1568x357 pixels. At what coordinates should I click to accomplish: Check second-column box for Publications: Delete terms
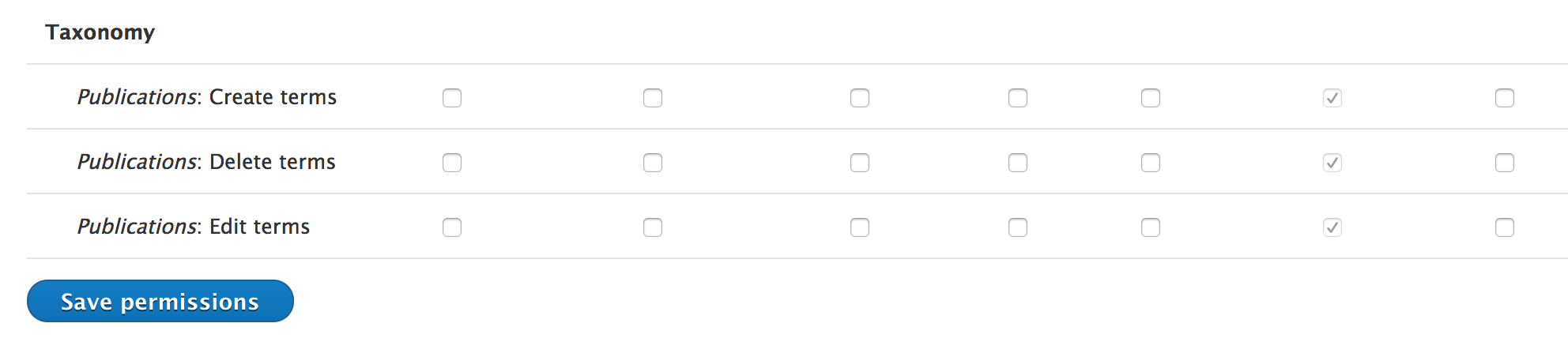click(653, 163)
